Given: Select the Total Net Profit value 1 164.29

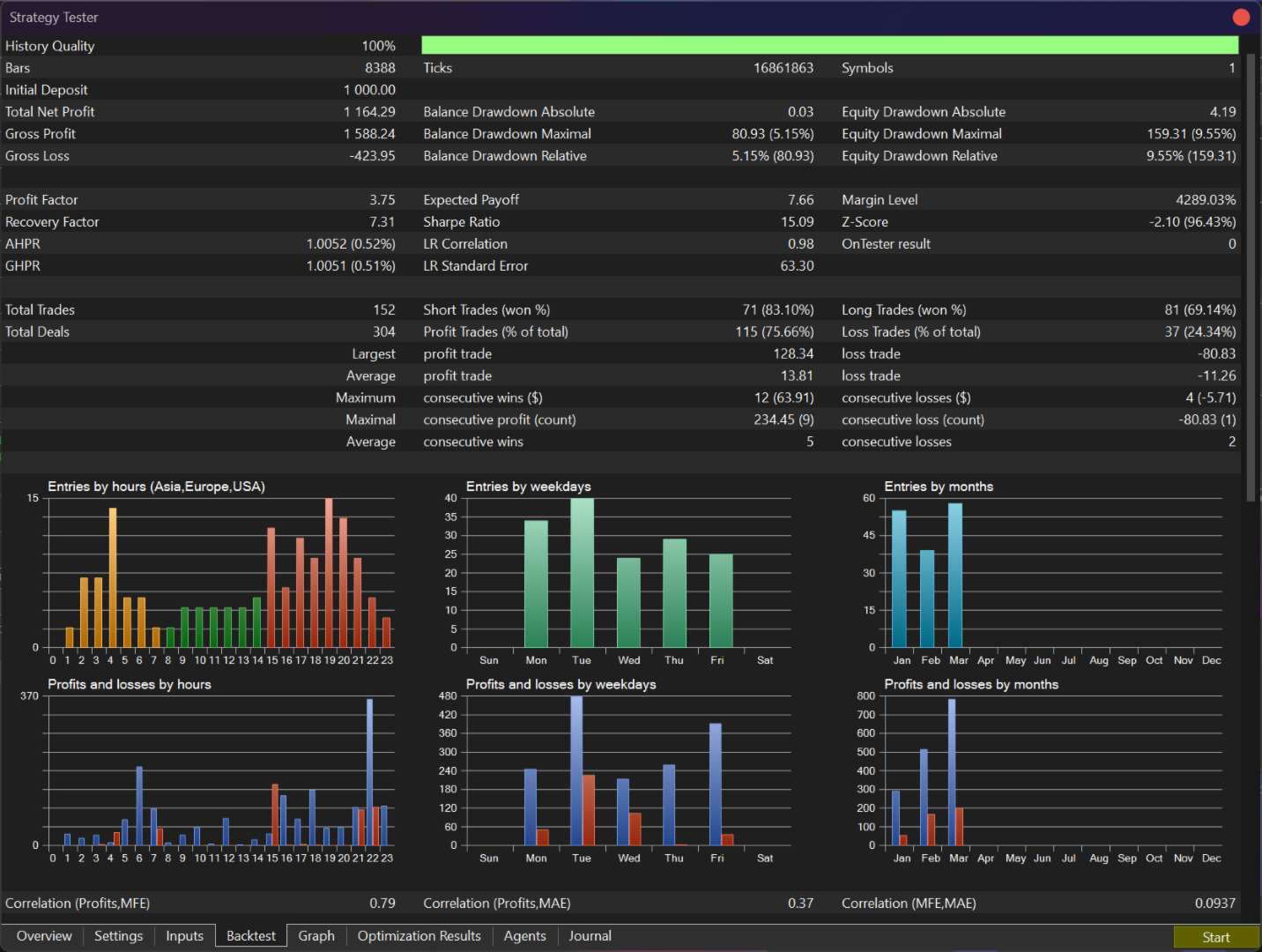Looking at the screenshot, I should point(369,112).
